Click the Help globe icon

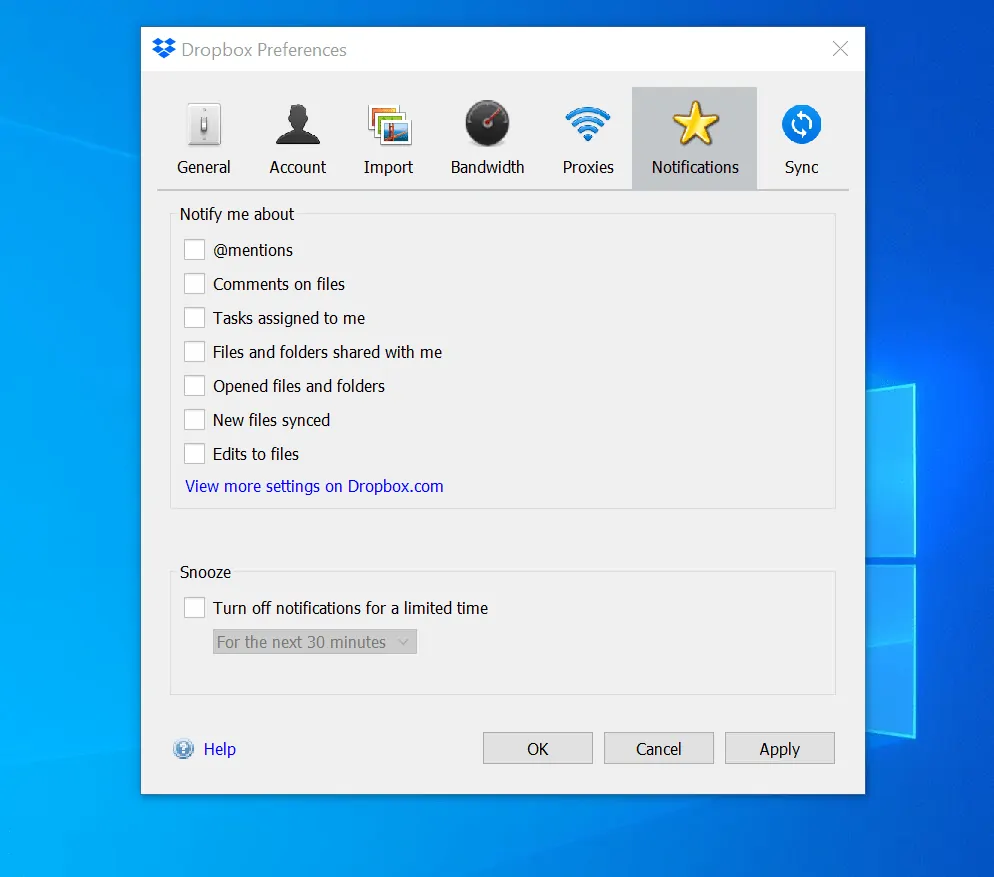click(183, 749)
